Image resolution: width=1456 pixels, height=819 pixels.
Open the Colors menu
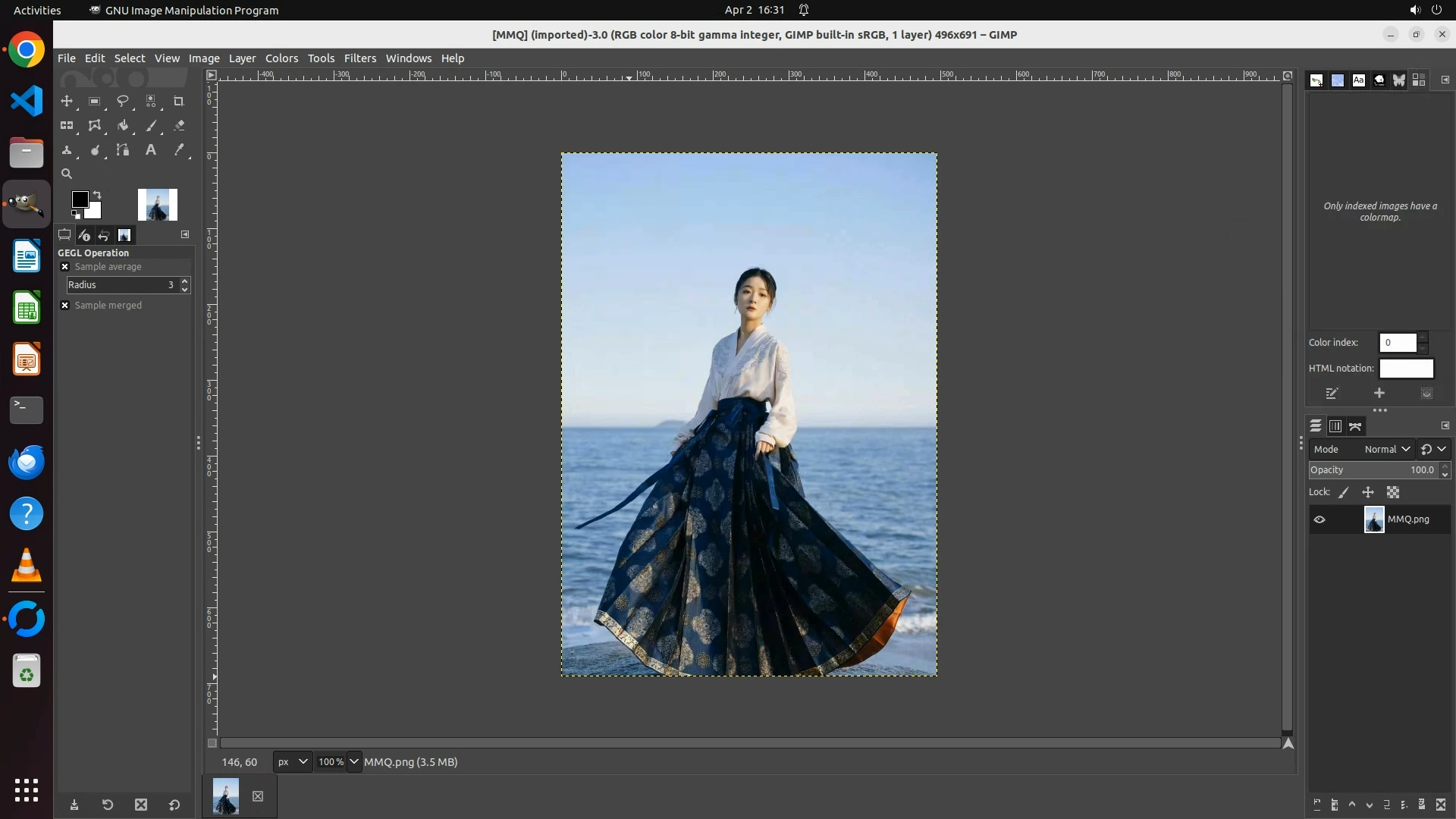281,58
